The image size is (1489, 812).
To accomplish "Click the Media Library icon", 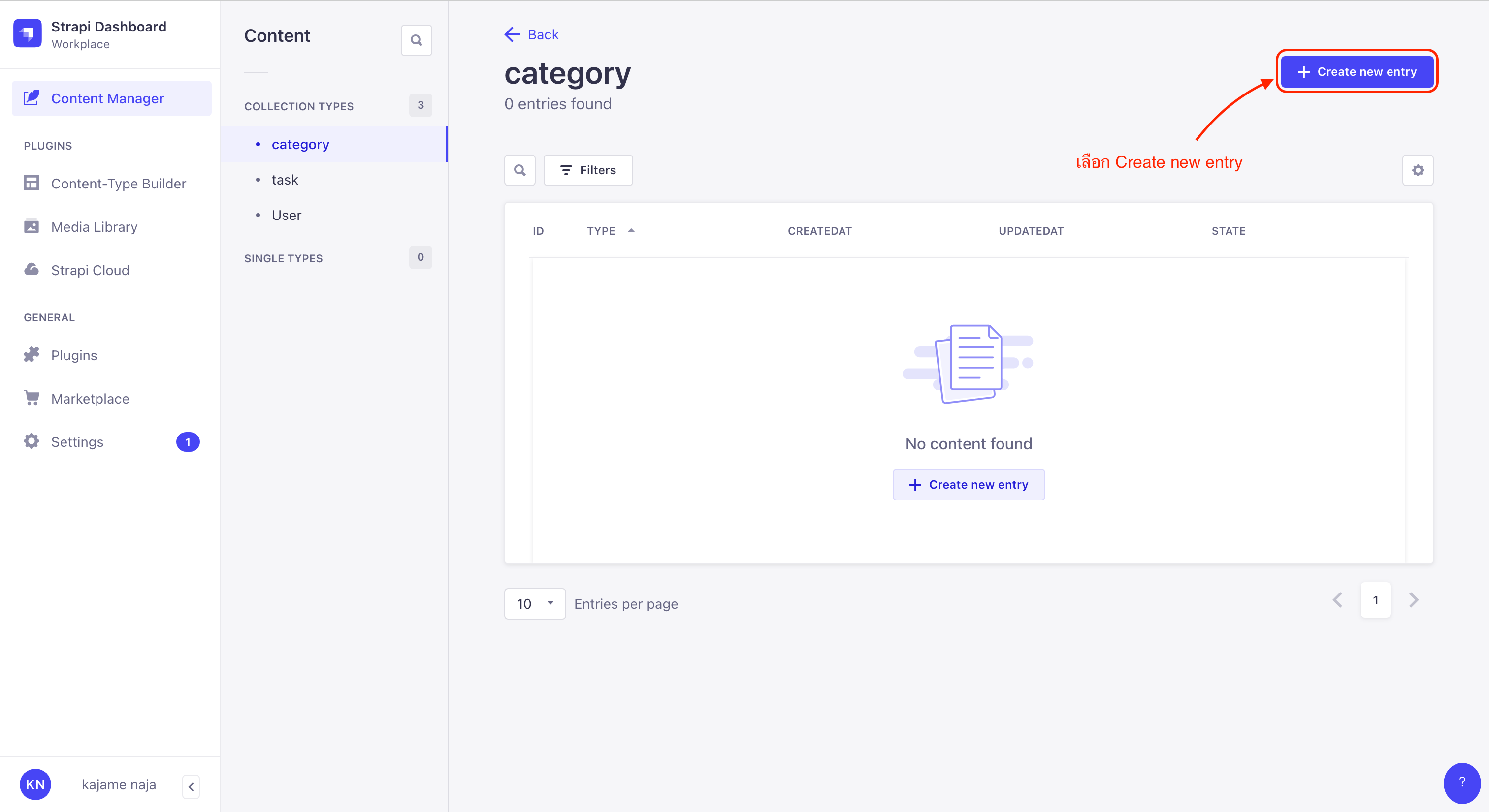I will pos(31,226).
